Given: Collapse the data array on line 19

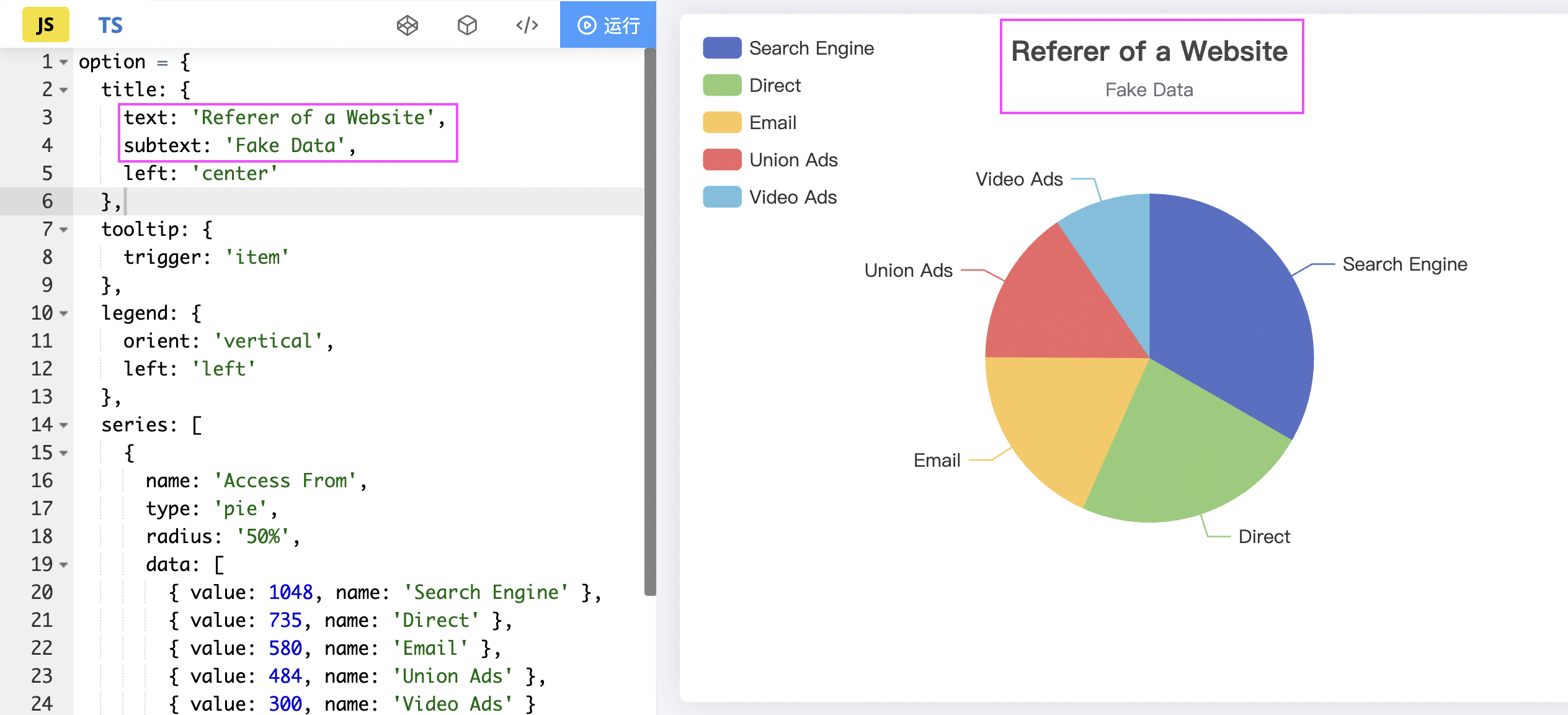Looking at the screenshot, I should [63, 565].
